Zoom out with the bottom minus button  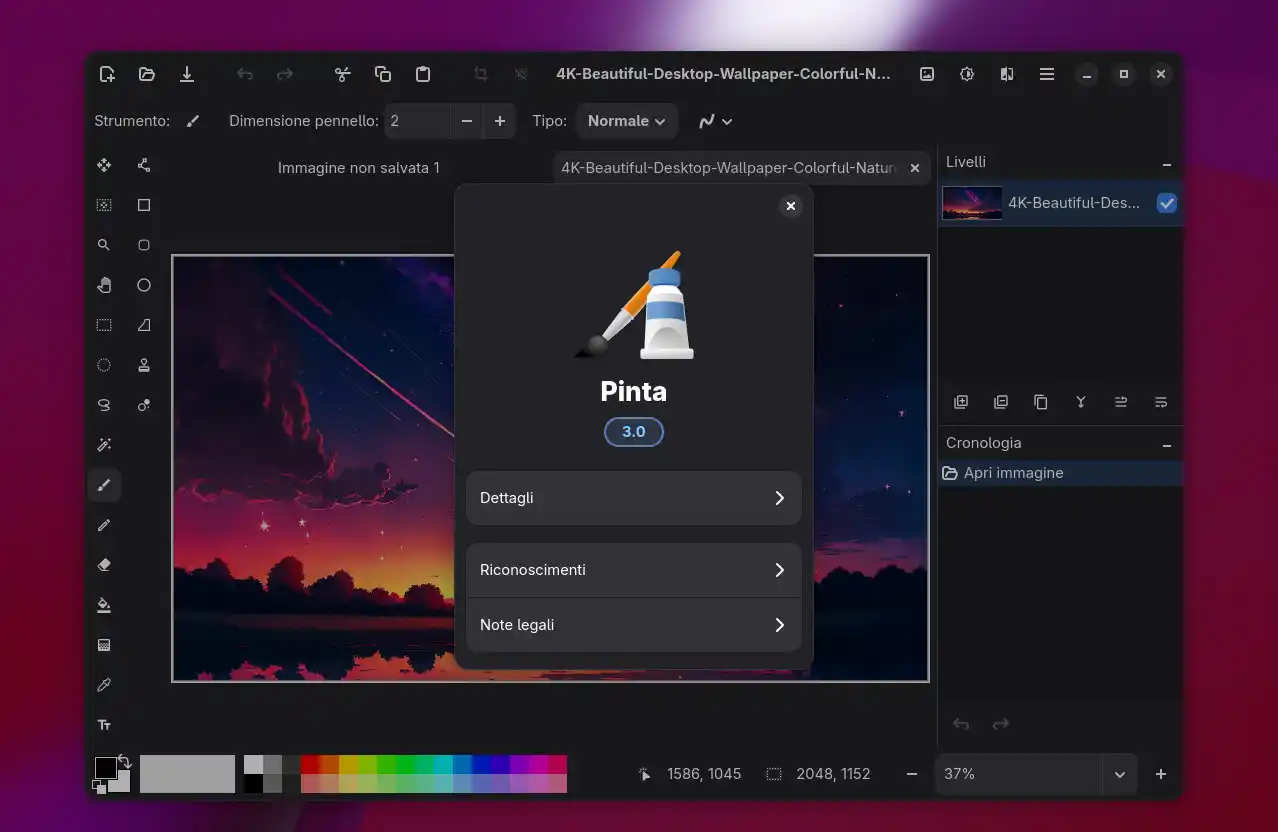[x=912, y=774]
